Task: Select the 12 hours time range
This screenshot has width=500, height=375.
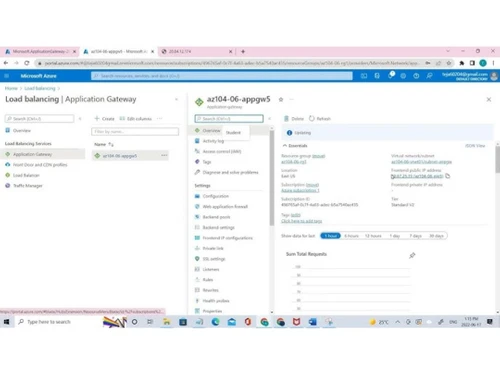Action: tap(373, 236)
